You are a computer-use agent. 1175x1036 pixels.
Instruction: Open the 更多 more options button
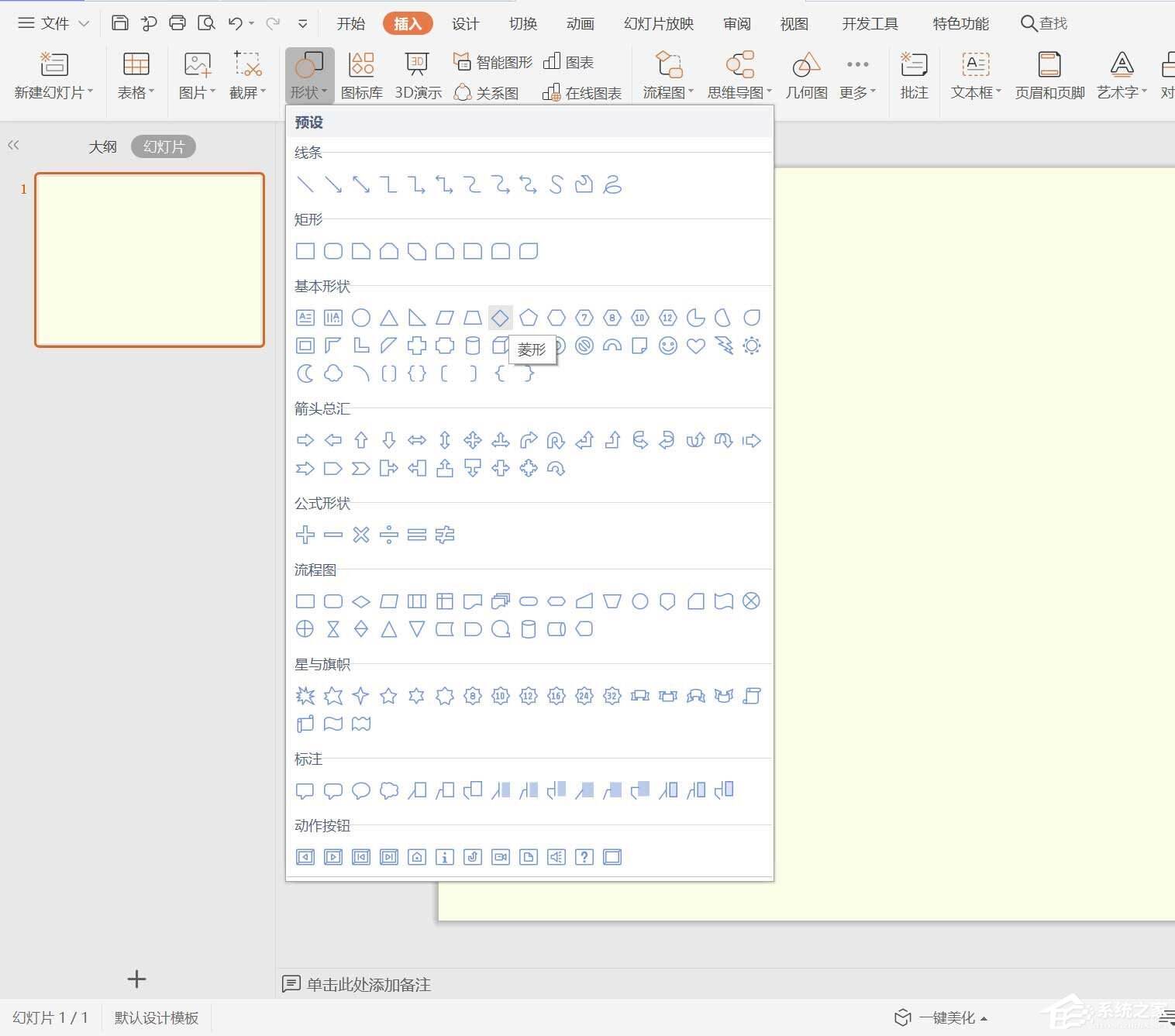(858, 75)
